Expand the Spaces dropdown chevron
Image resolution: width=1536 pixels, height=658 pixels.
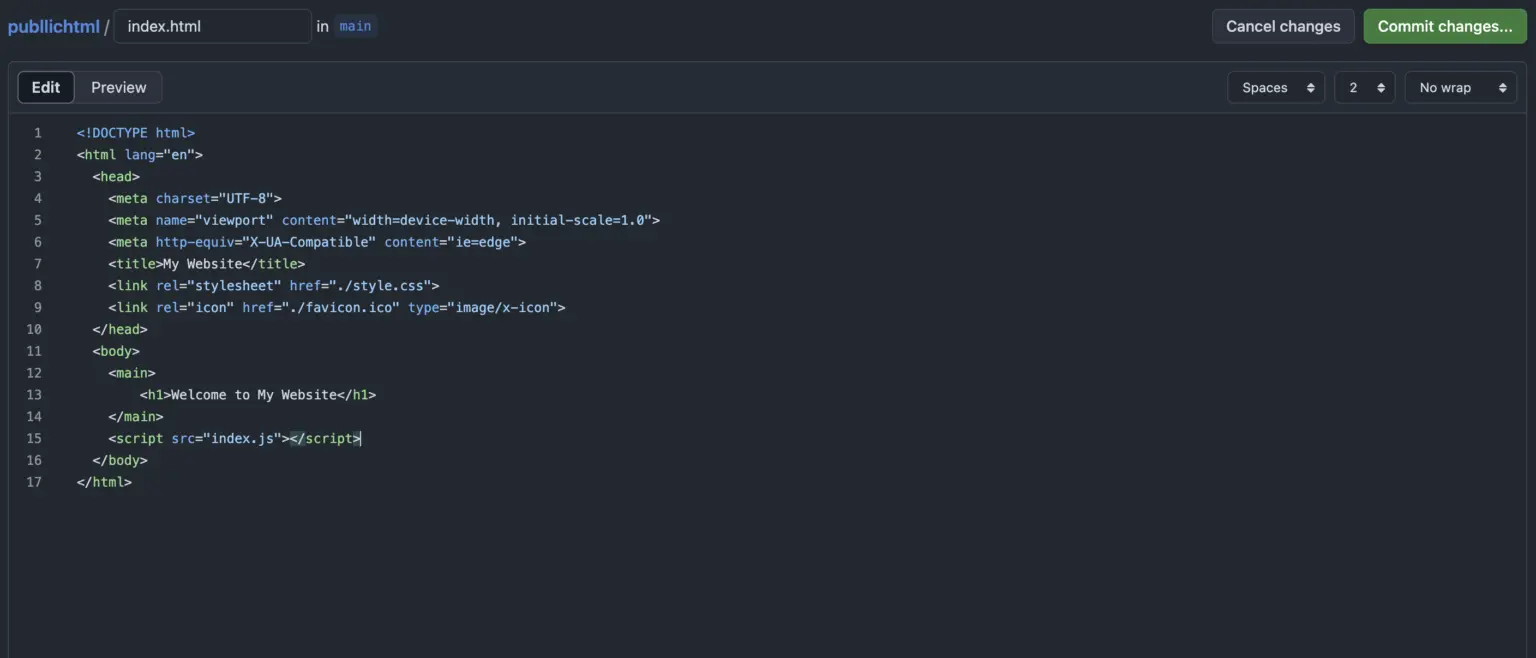pyautogui.click(x=1310, y=87)
